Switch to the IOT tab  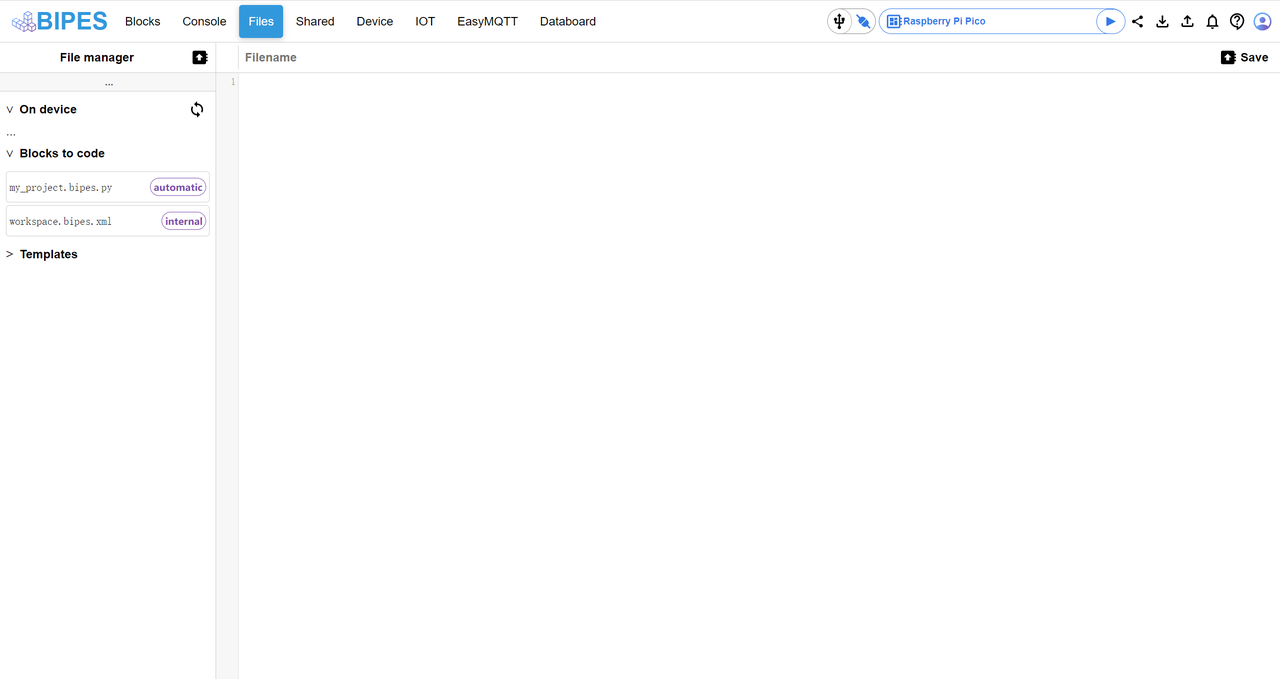tap(425, 21)
